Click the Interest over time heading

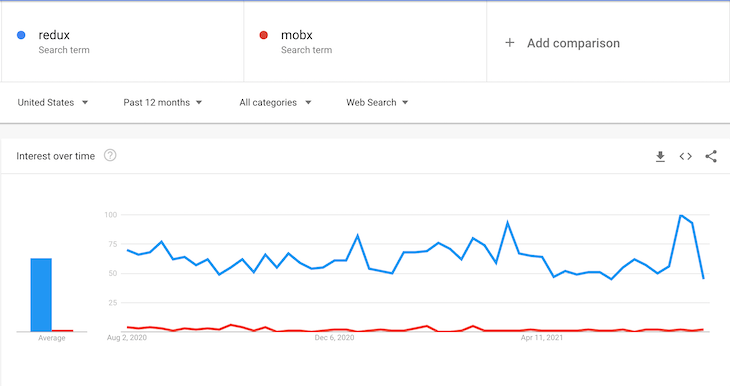tap(55, 156)
